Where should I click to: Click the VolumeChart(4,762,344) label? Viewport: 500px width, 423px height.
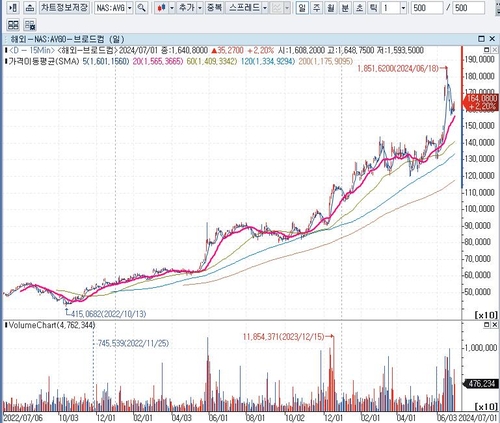point(52,325)
